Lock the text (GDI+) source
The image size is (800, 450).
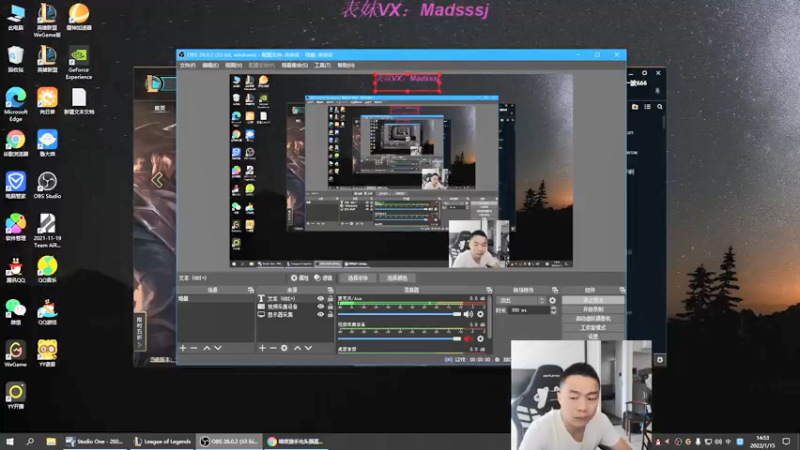tap(330, 298)
